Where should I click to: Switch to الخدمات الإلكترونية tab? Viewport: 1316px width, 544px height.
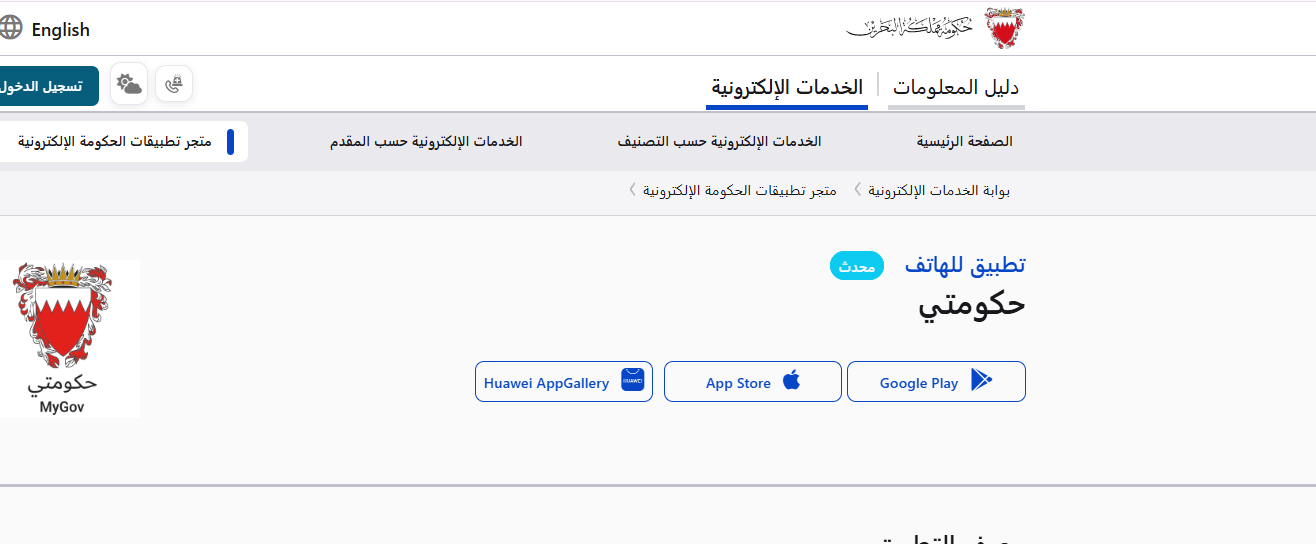coord(786,86)
